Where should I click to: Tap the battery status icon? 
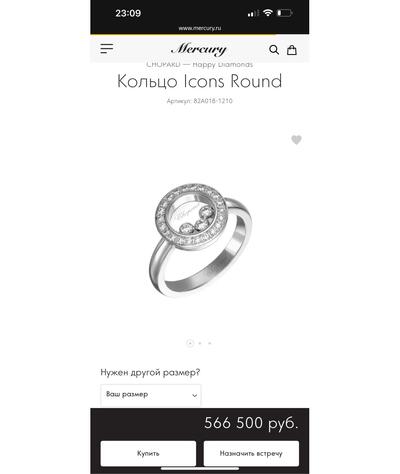[284, 13]
